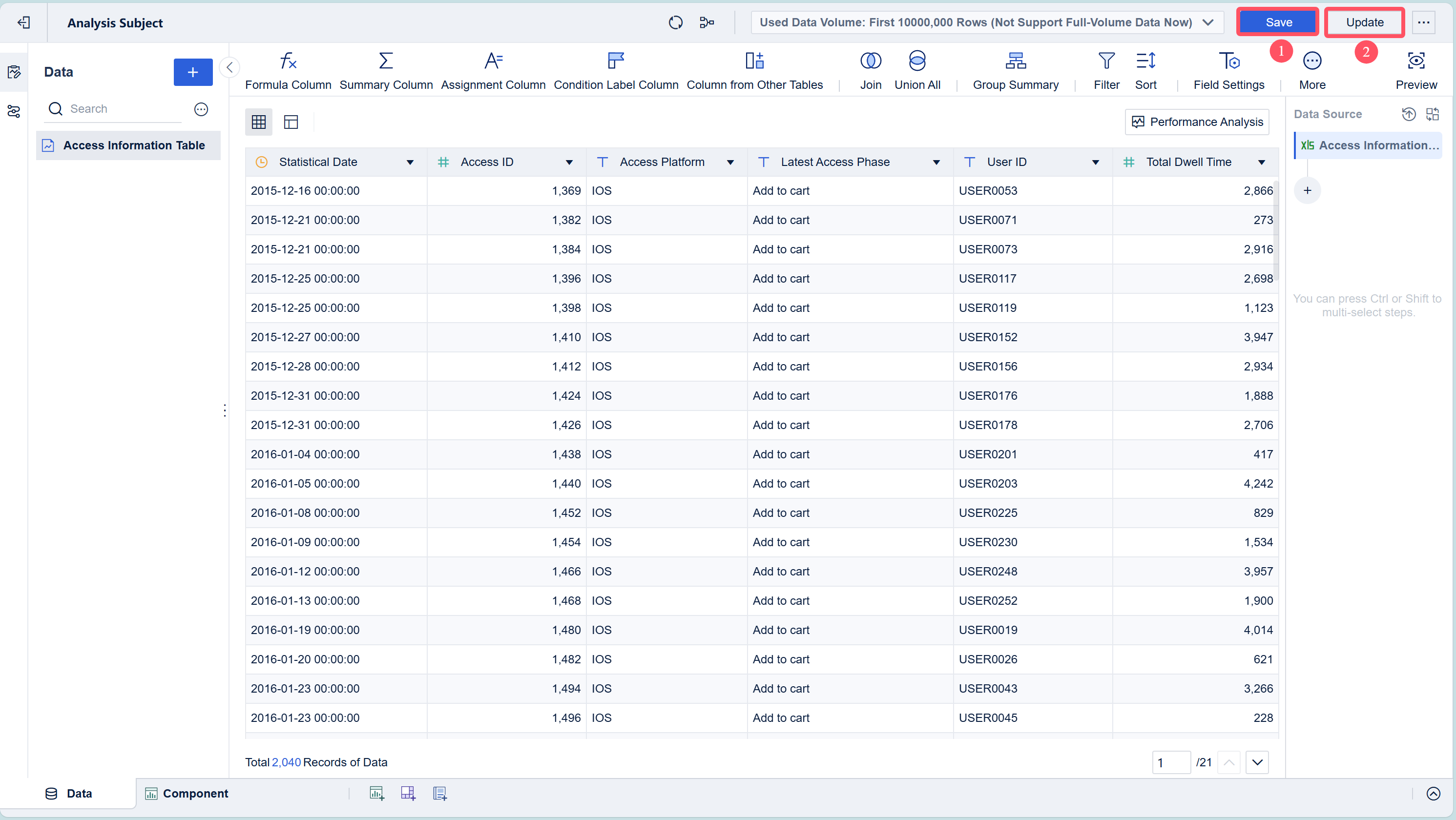Open the Filter tool
1456x820 pixels.
coord(1106,71)
